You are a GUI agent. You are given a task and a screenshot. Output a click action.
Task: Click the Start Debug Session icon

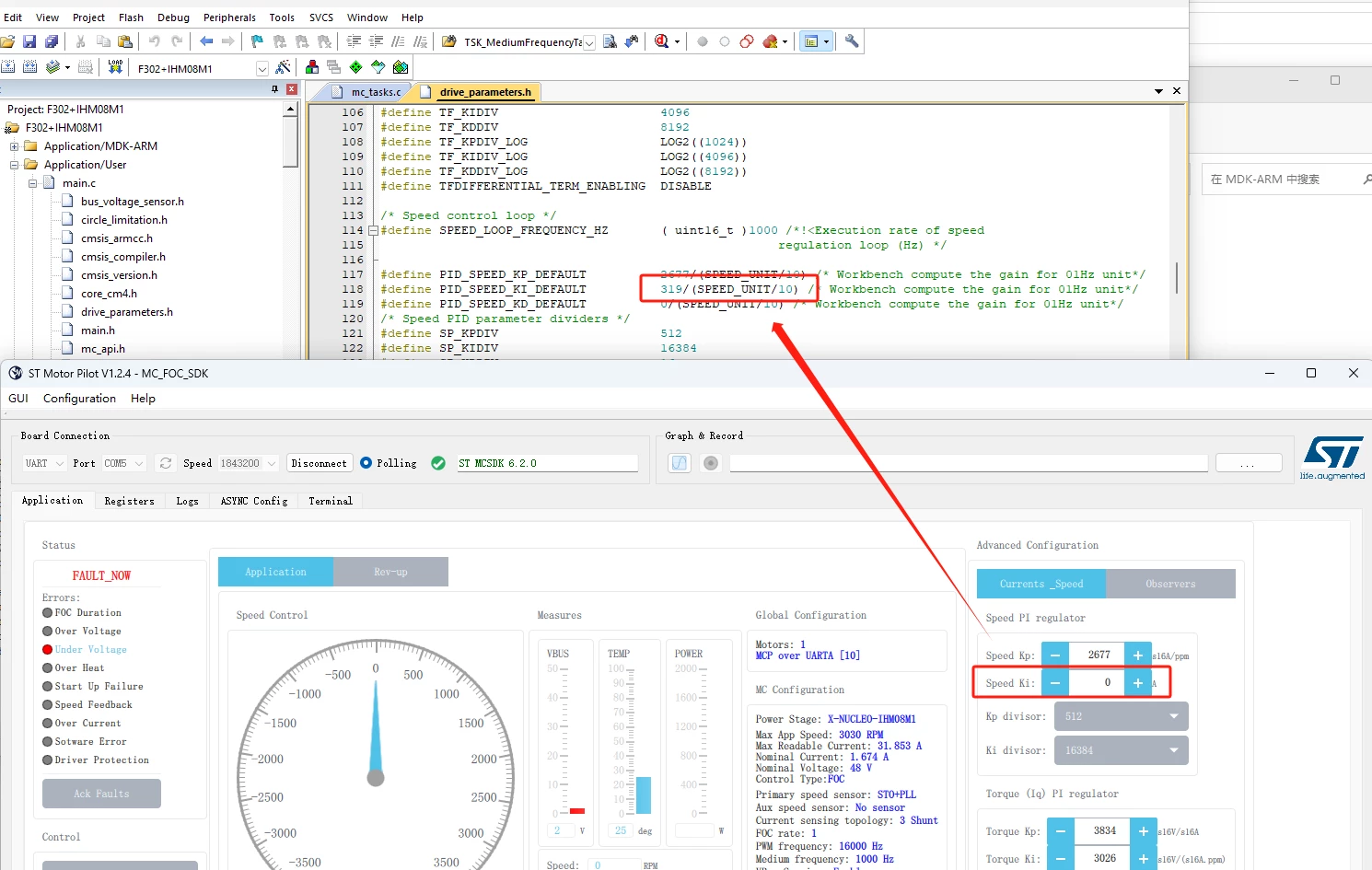tap(661, 41)
